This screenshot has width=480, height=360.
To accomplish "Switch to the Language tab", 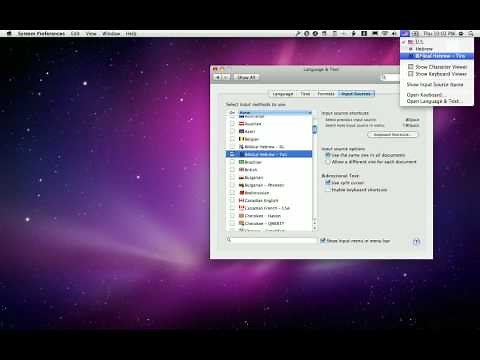I will 283,94.
